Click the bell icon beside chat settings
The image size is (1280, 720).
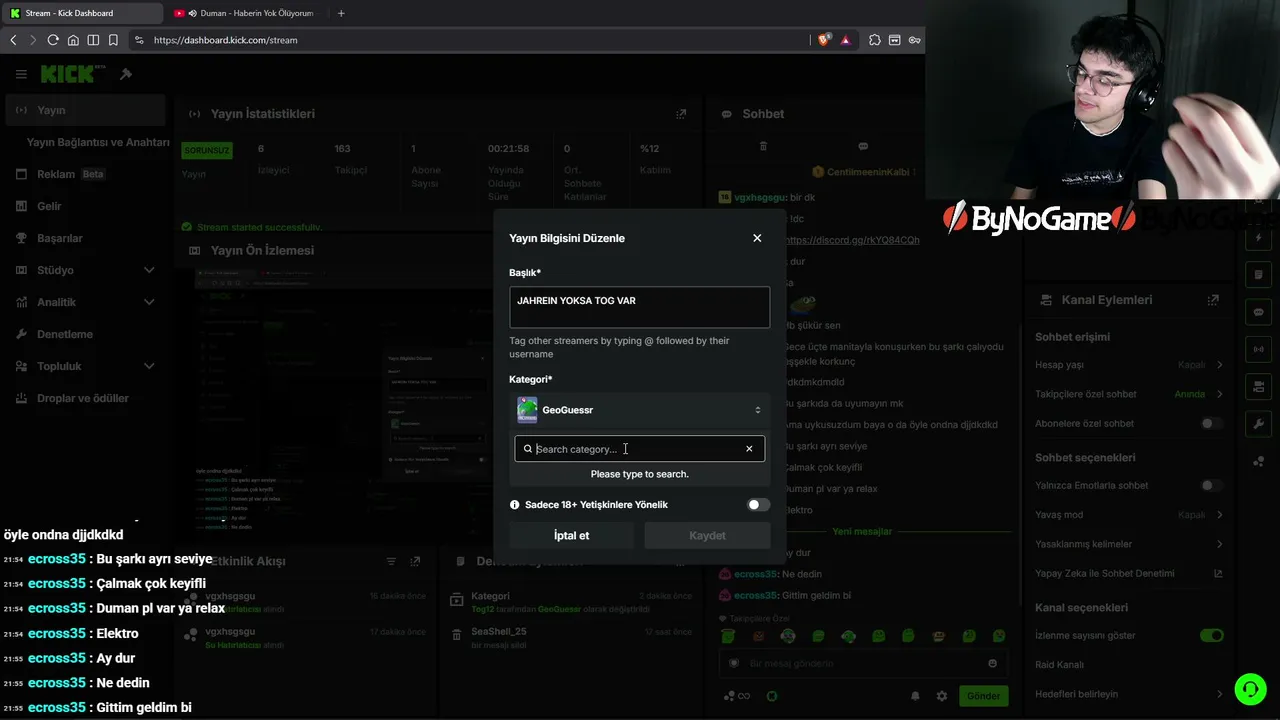pos(915,696)
